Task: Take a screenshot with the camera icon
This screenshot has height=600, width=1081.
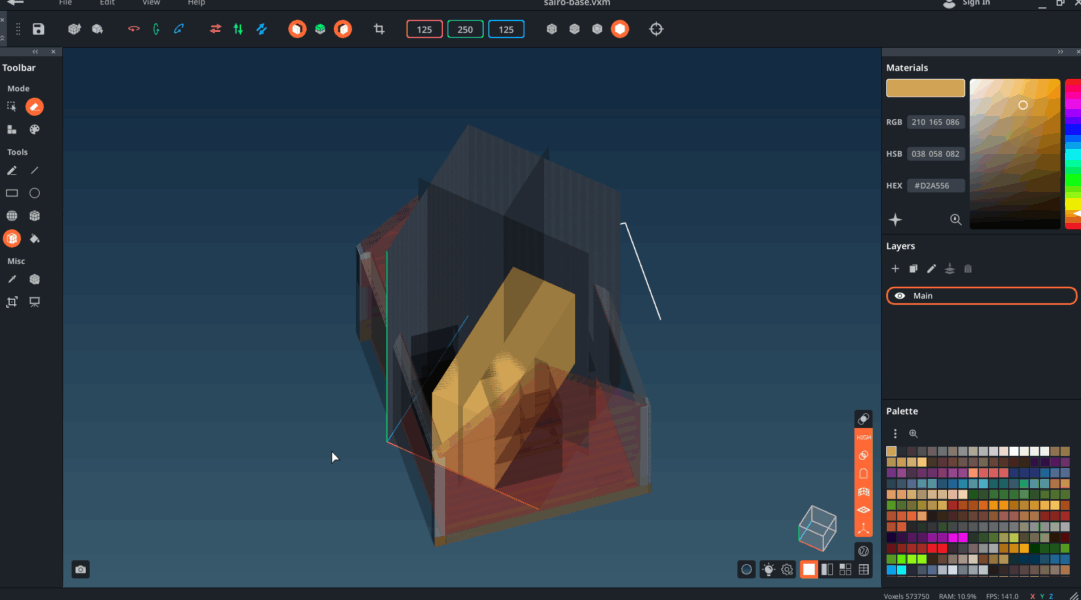Action: (81, 570)
